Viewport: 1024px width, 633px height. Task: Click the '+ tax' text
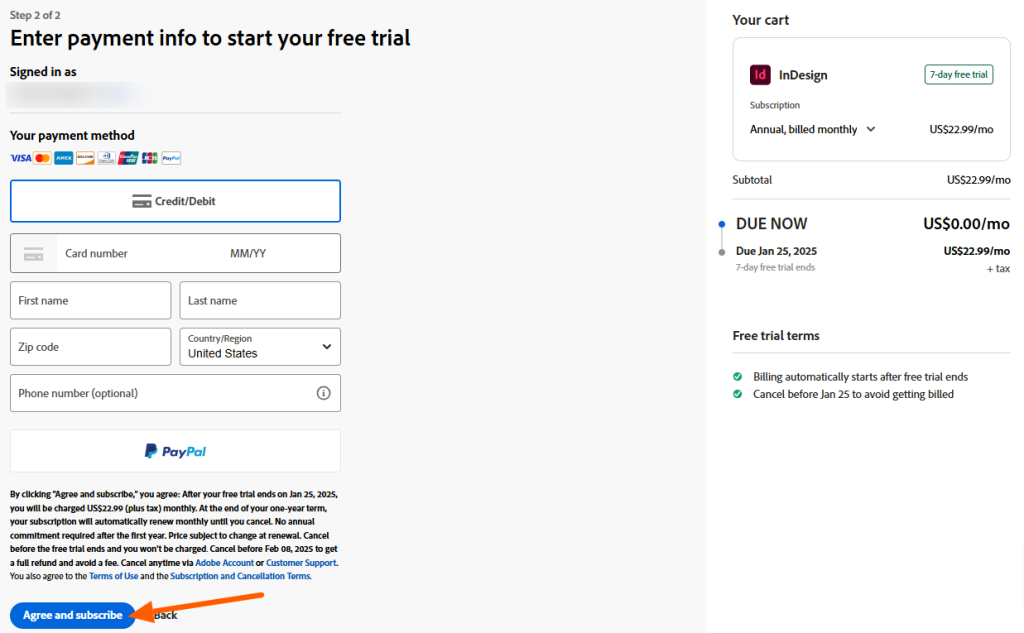pos(998,268)
